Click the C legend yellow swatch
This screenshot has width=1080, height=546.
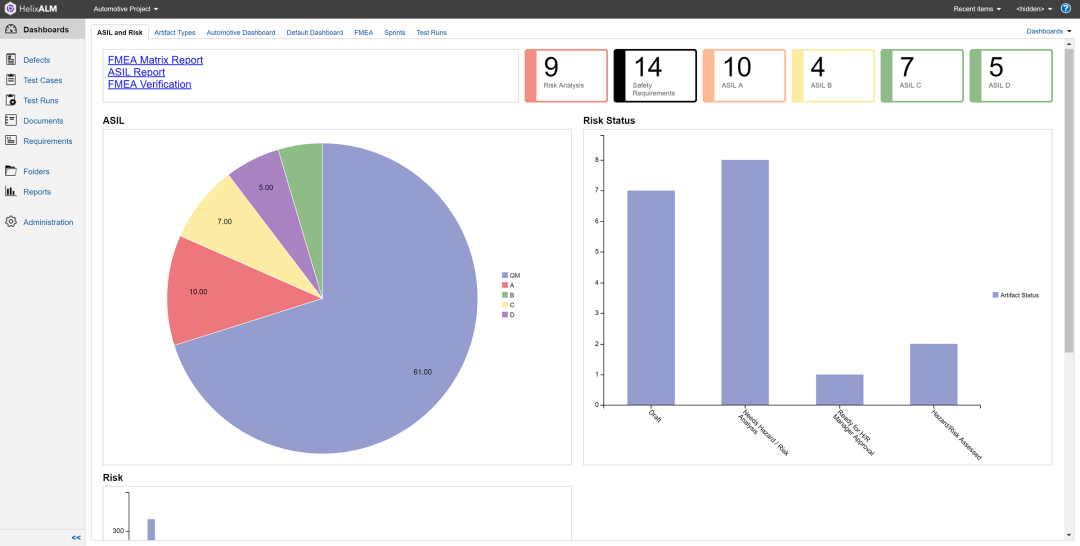click(505, 304)
